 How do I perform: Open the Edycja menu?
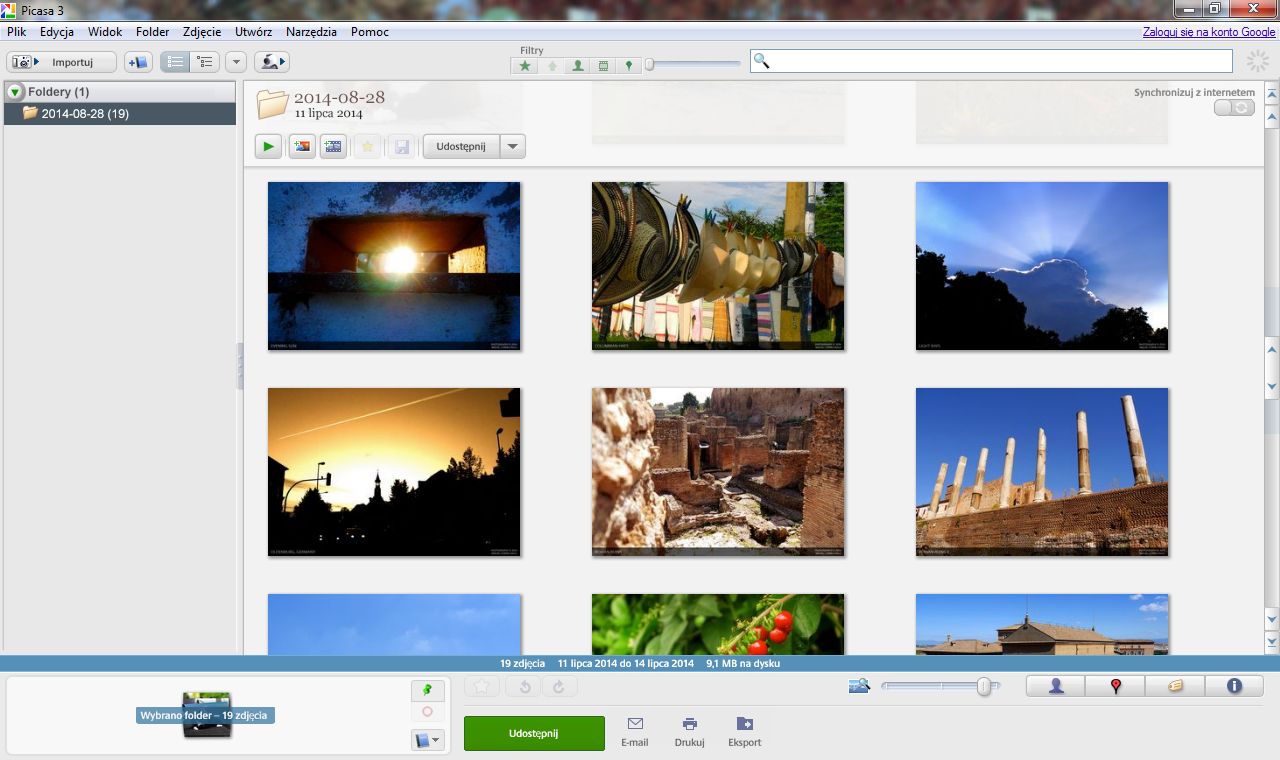pyautogui.click(x=57, y=32)
